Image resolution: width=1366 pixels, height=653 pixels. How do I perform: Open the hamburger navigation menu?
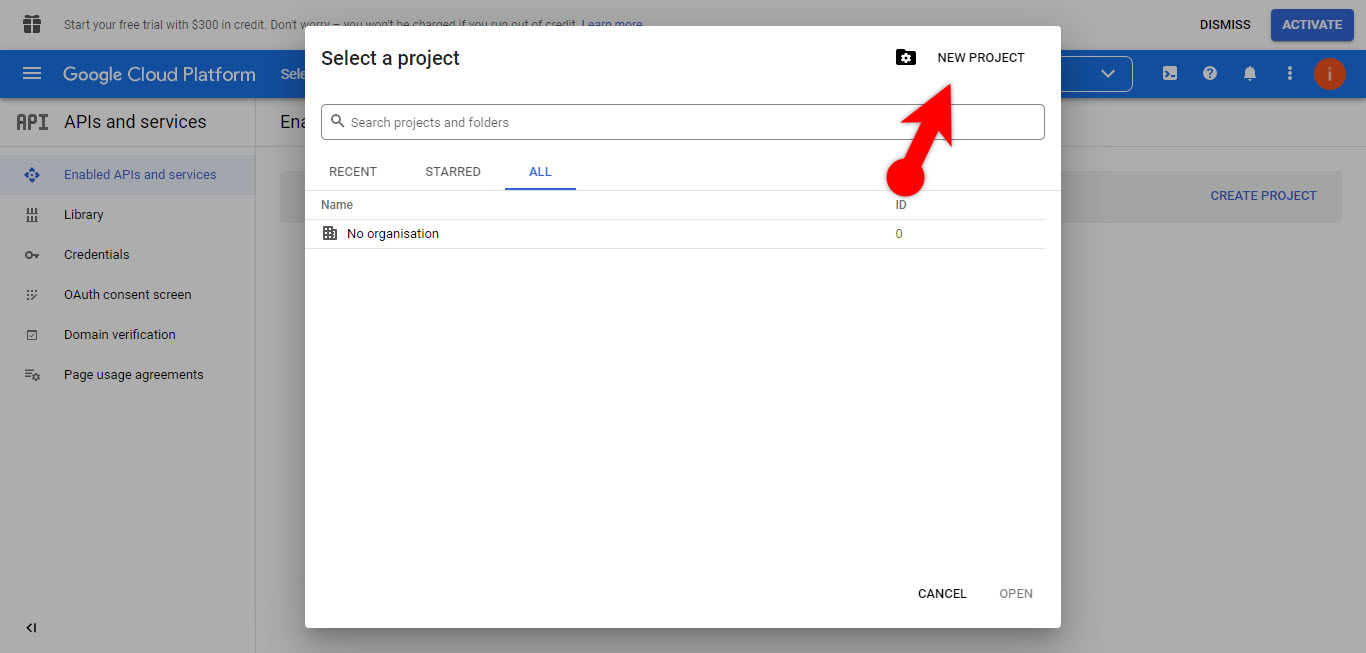click(x=32, y=73)
